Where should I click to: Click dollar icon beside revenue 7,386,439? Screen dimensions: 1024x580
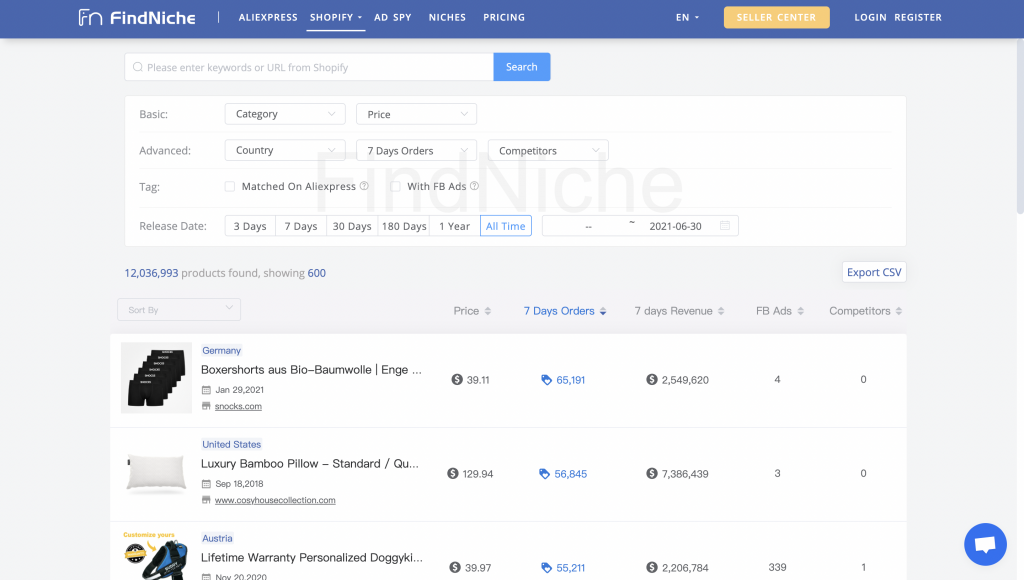(x=652, y=474)
